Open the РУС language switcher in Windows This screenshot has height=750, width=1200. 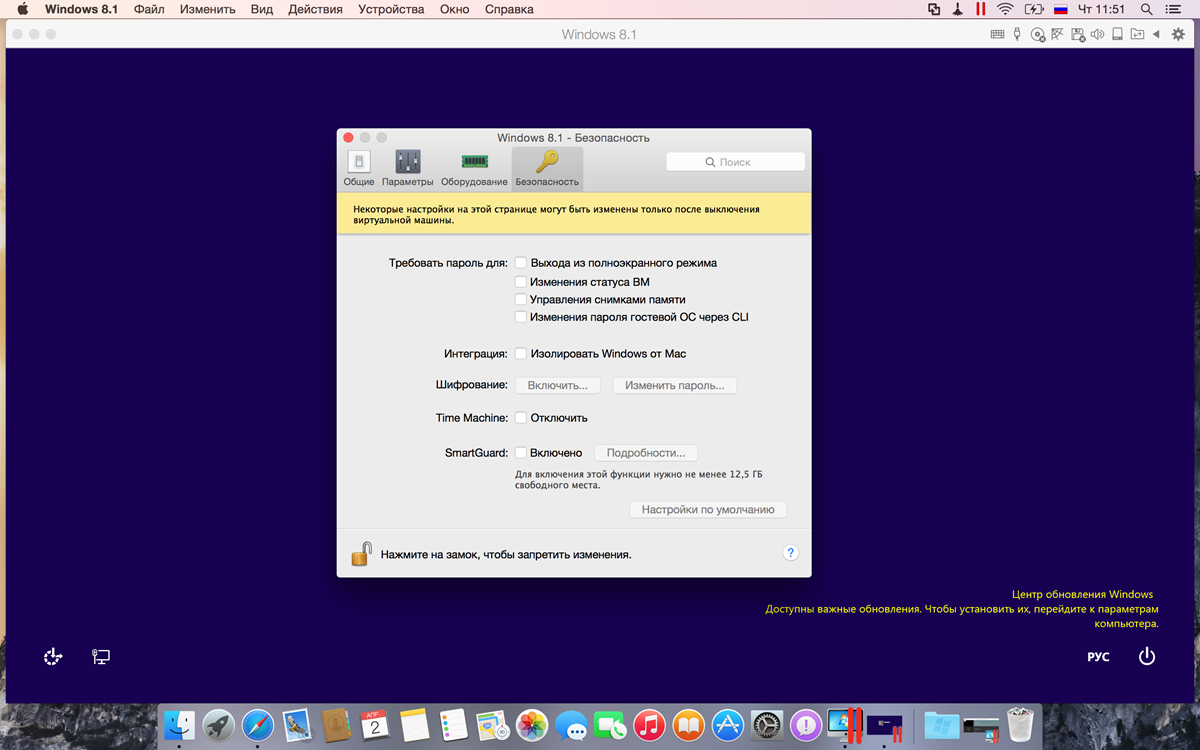click(1098, 657)
